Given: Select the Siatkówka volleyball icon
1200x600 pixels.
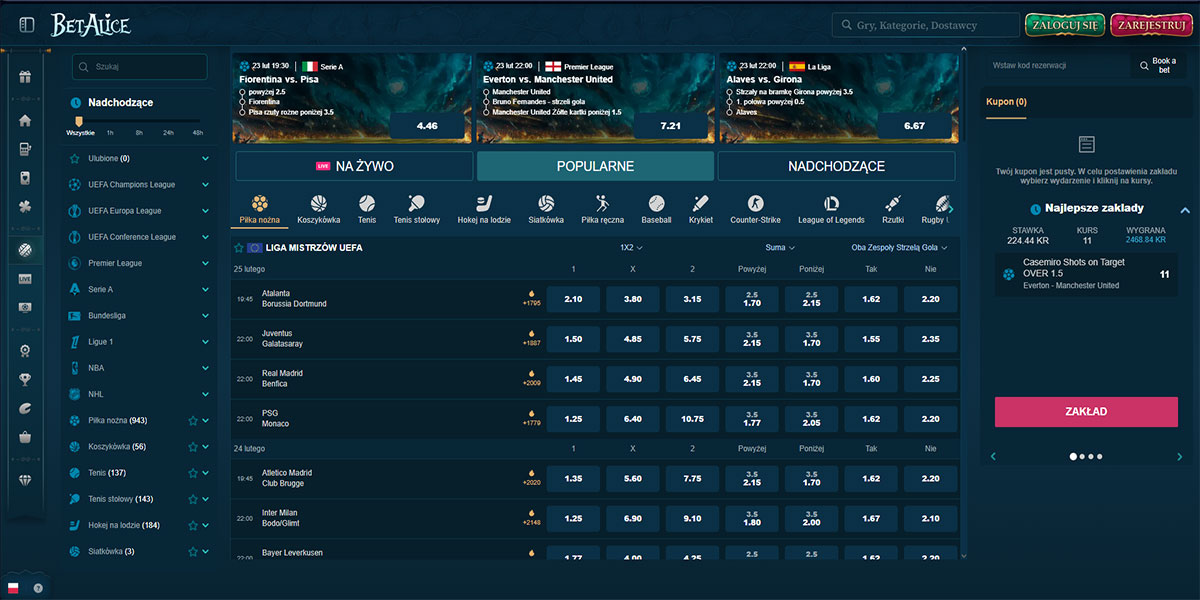Looking at the screenshot, I should point(546,203).
